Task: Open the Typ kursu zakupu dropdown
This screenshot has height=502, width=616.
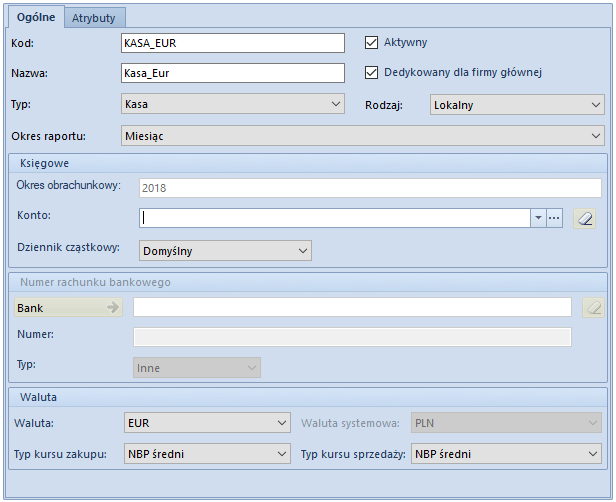Action: click(207, 454)
